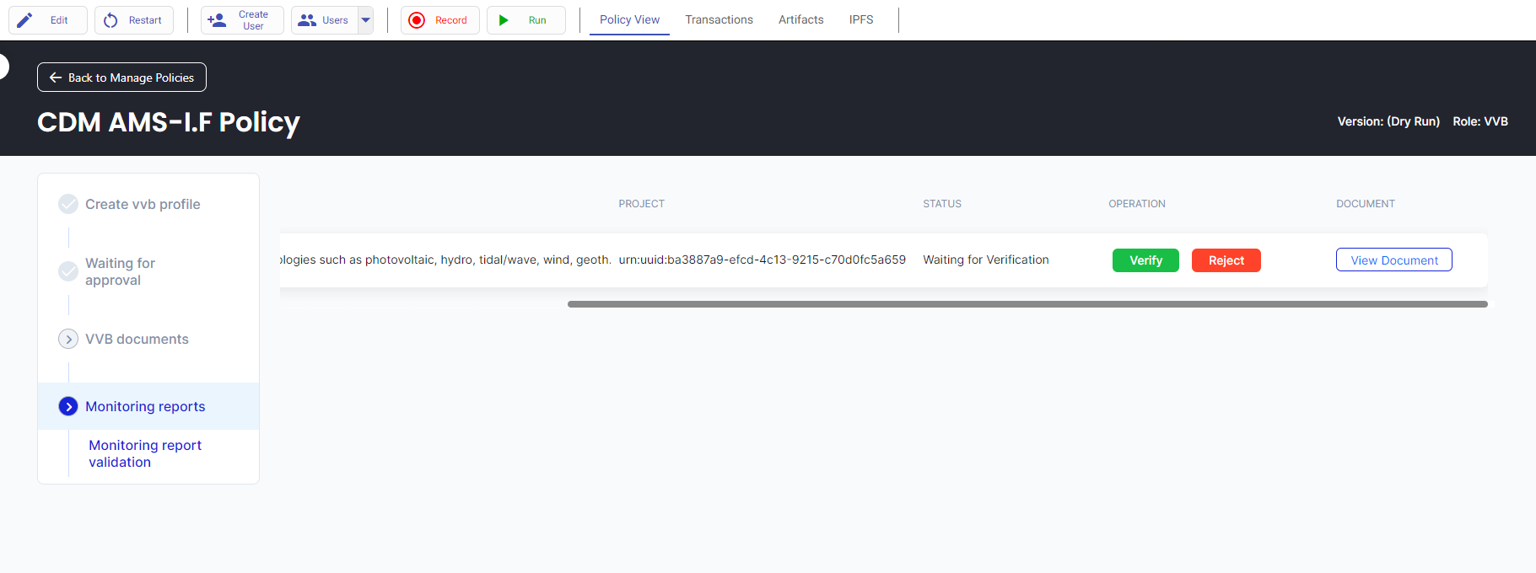Click the checkmark beside Create vvb profile
The width and height of the screenshot is (1536, 573).
pos(68,204)
